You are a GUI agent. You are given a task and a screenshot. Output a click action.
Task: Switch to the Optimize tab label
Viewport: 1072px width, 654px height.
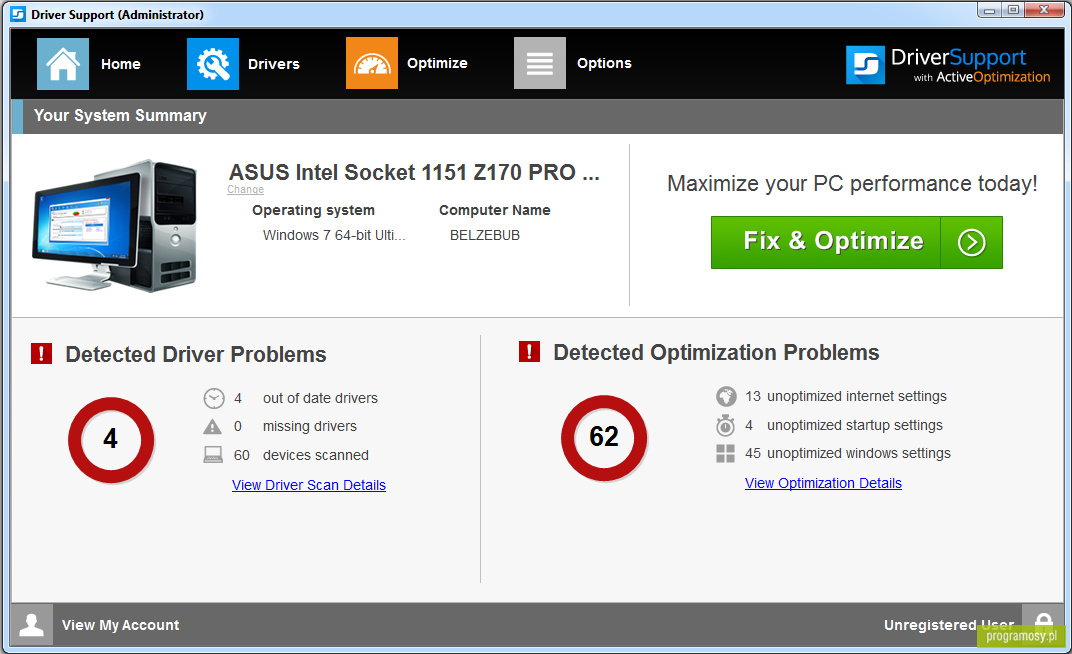438,64
